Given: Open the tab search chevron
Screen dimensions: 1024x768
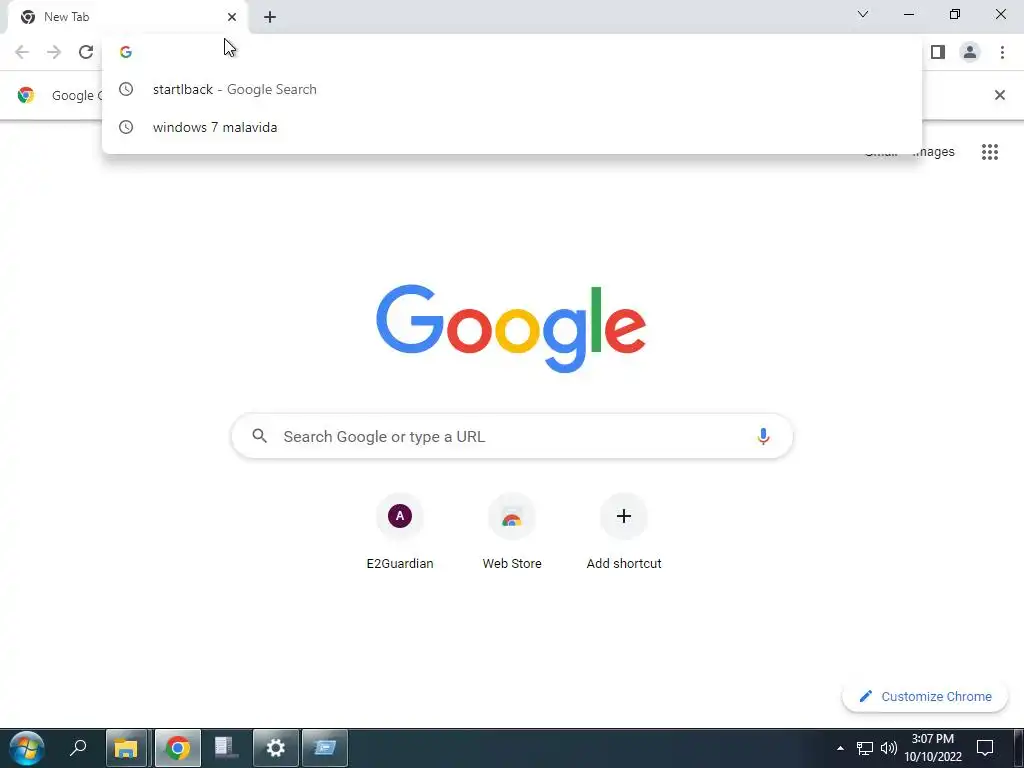Looking at the screenshot, I should [863, 14].
